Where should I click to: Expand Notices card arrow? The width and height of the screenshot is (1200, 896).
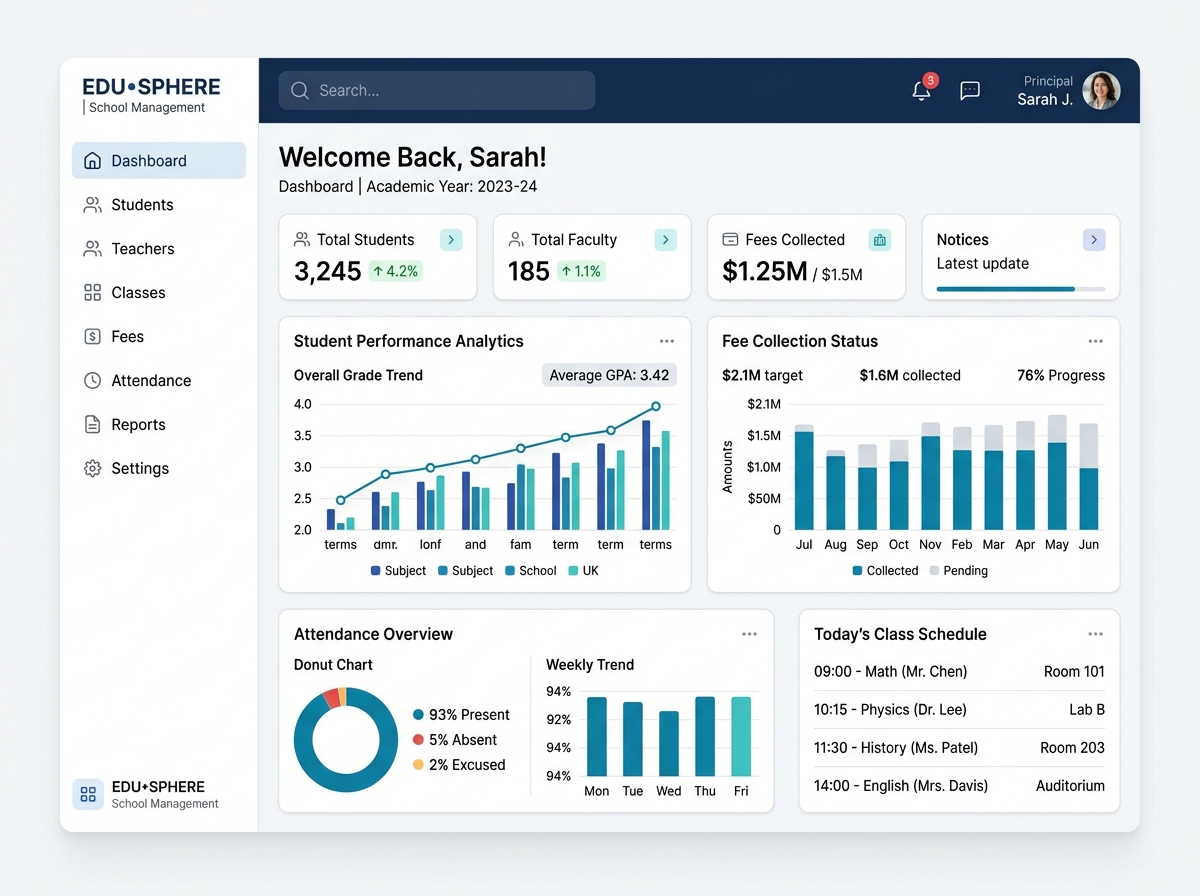click(1094, 239)
